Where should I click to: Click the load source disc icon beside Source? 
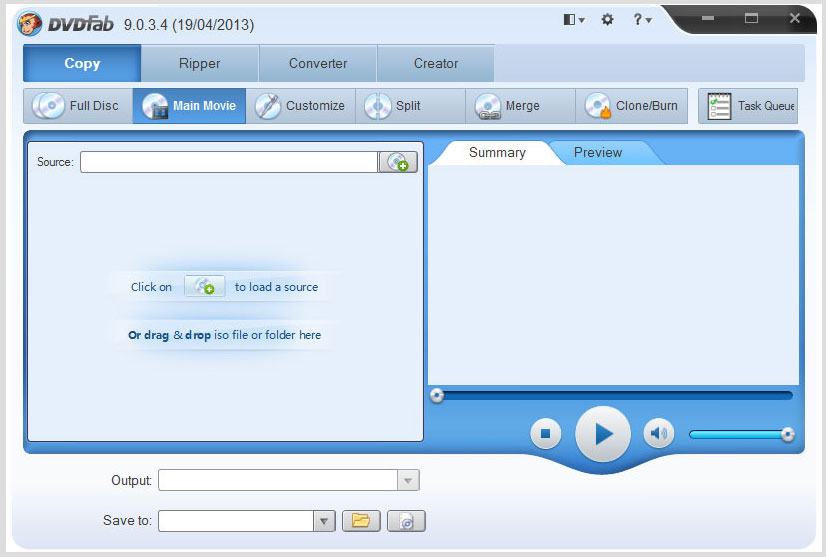click(x=398, y=162)
